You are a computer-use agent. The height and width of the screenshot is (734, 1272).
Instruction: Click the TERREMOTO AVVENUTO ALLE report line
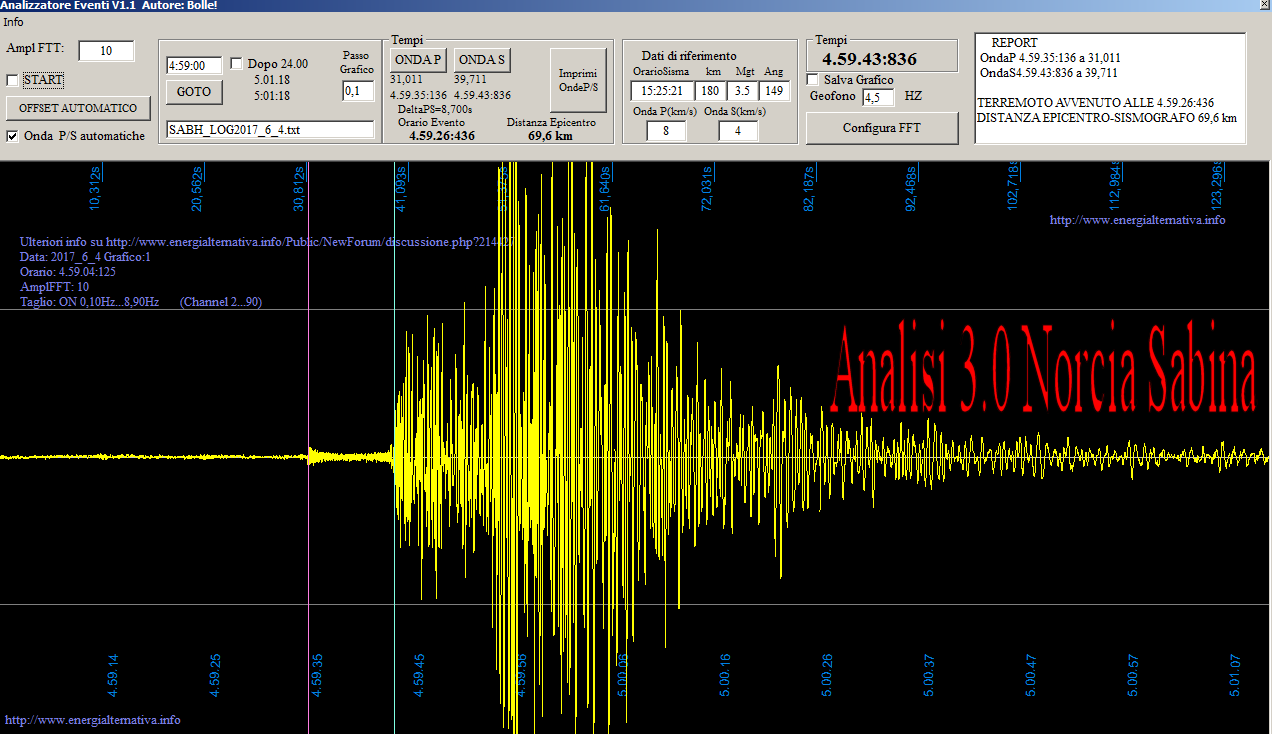tap(1096, 103)
